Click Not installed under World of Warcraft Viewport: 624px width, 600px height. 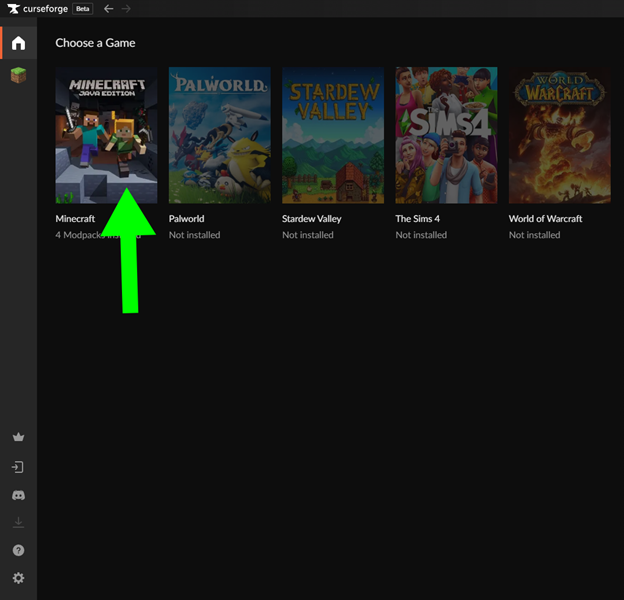pyautogui.click(x=534, y=235)
